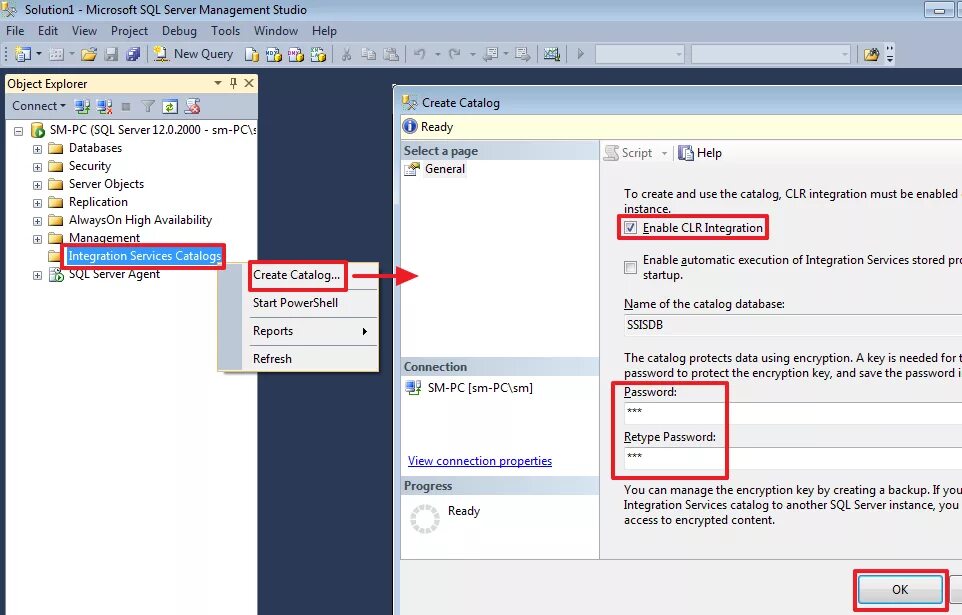Image resolution: width=962 pixels, height=615 pixels.
Task: Select Create Catalog... from context menu
Action: click(296, 275)
